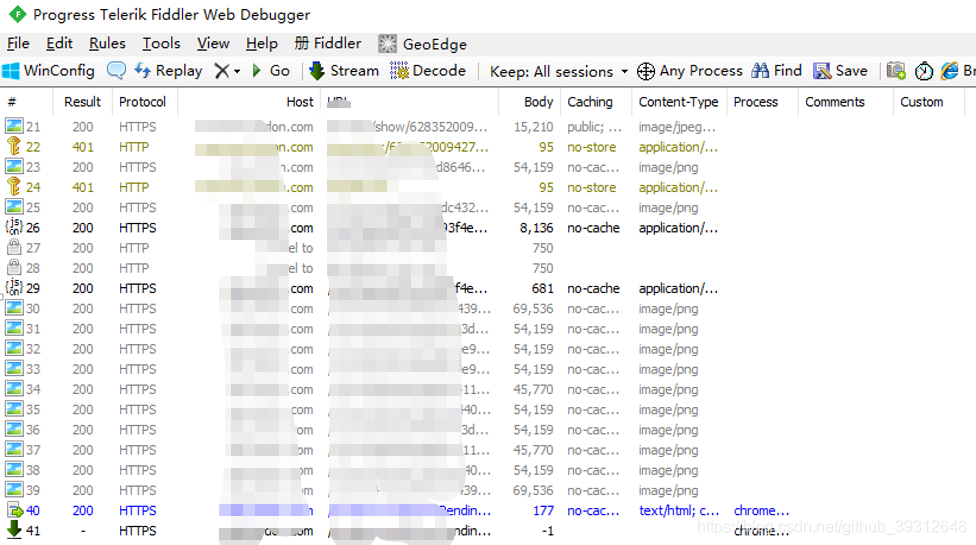The width and height of the screenshot is (976, 545).
Task: Click the image icon of session 30
Action: click(x=14, y=308)
